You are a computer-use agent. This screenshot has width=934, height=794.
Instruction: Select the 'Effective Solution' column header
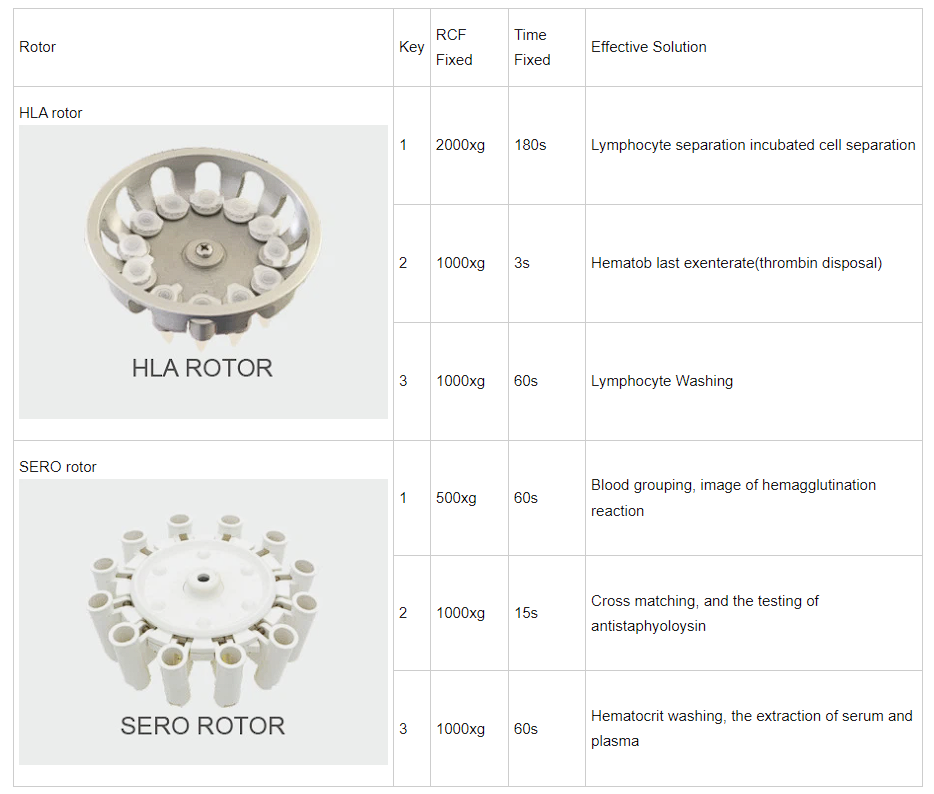(648, 47)
